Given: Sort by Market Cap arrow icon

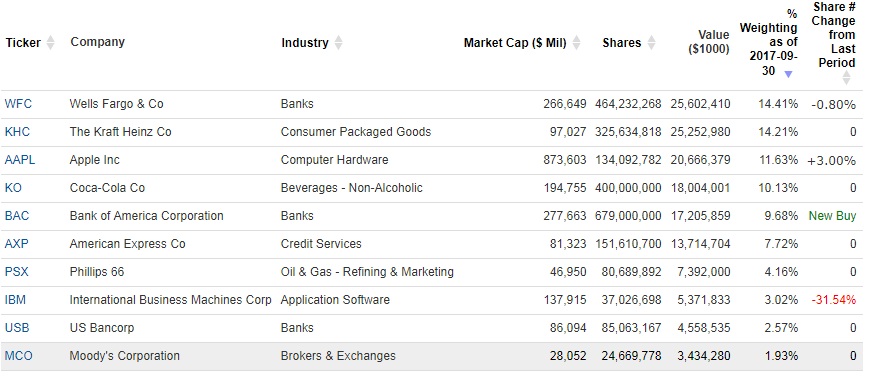Looking at the screenshot, I should [x=576, y=43].
